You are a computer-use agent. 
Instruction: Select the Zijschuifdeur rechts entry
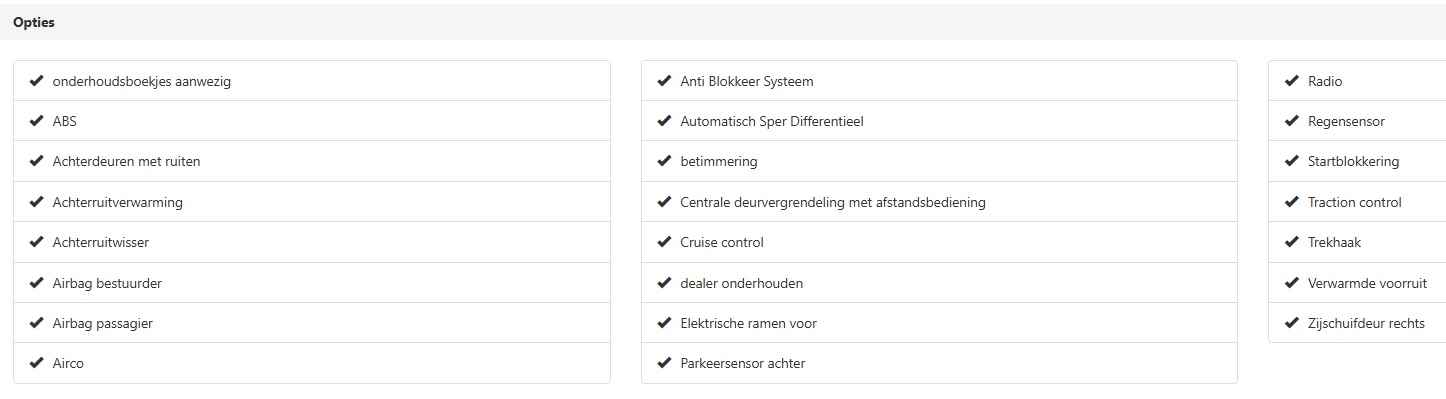(1357, 323)
